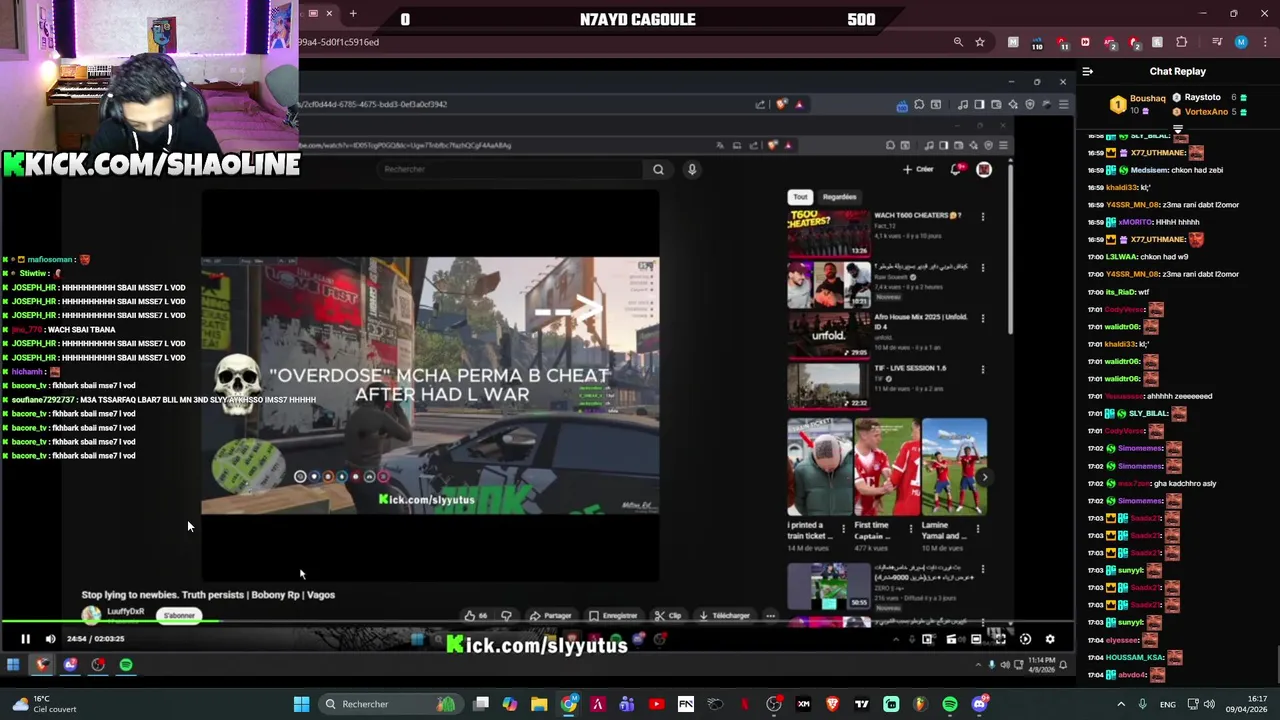Open the Chrome profile avatar M
The width and height of the screenshot is (1280, 720).
click(x=1241, y=42)
